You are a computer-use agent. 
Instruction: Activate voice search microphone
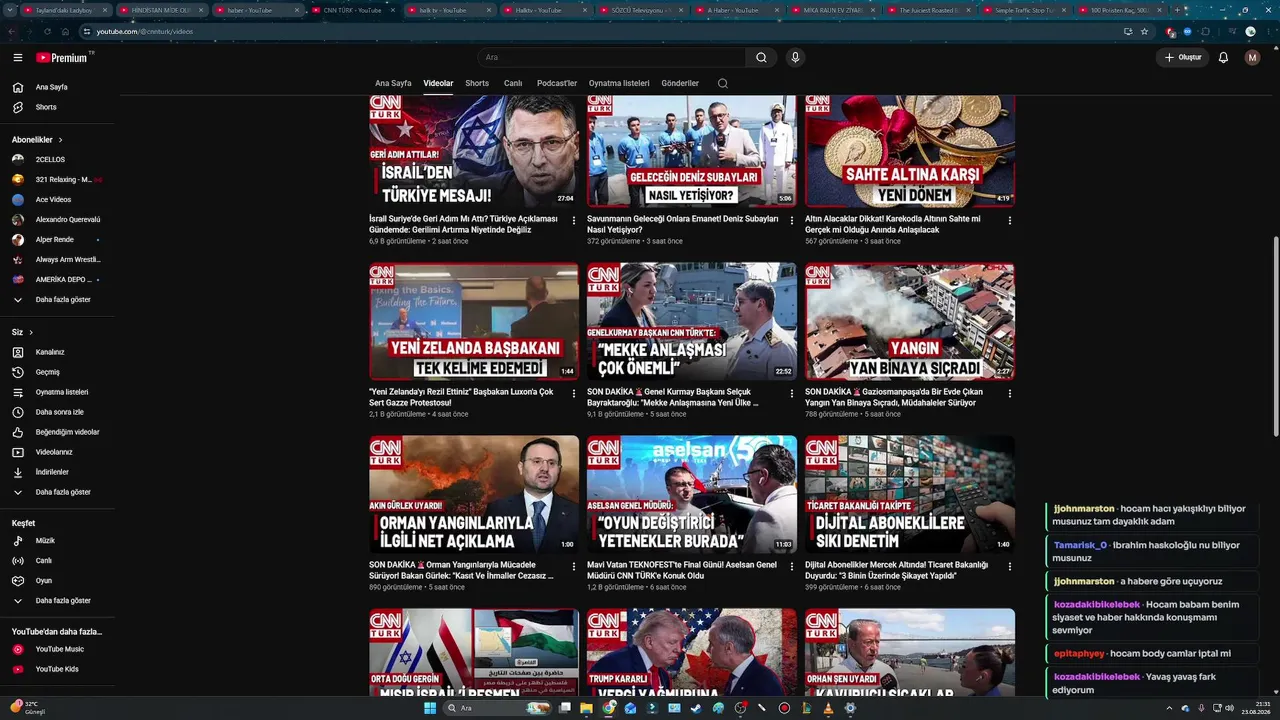795,58
